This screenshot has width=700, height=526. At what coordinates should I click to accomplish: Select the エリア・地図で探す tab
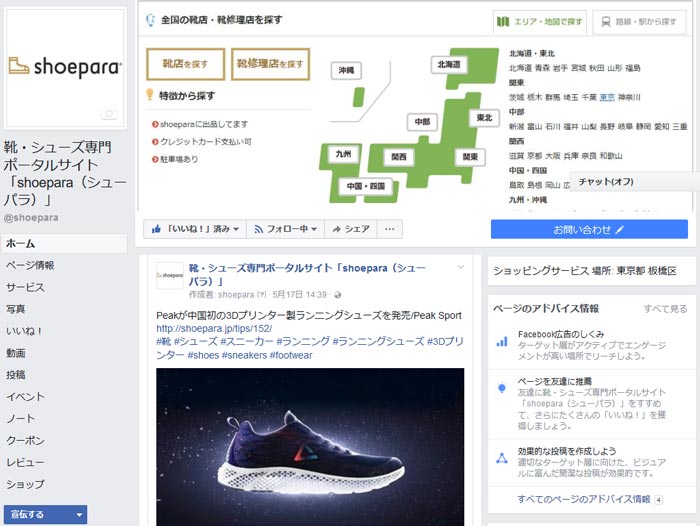pyautogui.click(x=540, y=21)
